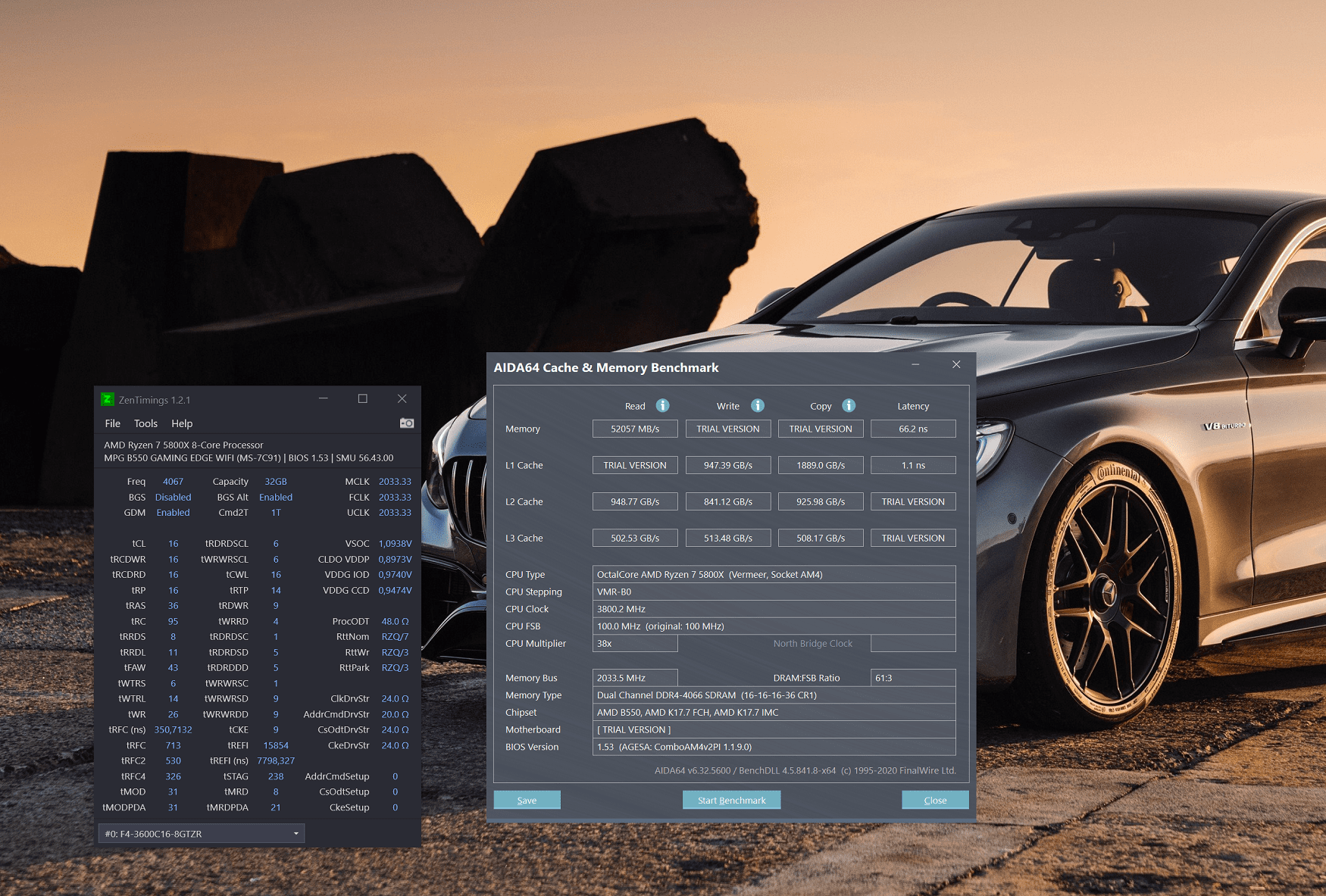The height and width of the screenshot is (896, 1326).
Task: Click the Freq value 4067 in ZenTimings
Action: pos(173,482)
